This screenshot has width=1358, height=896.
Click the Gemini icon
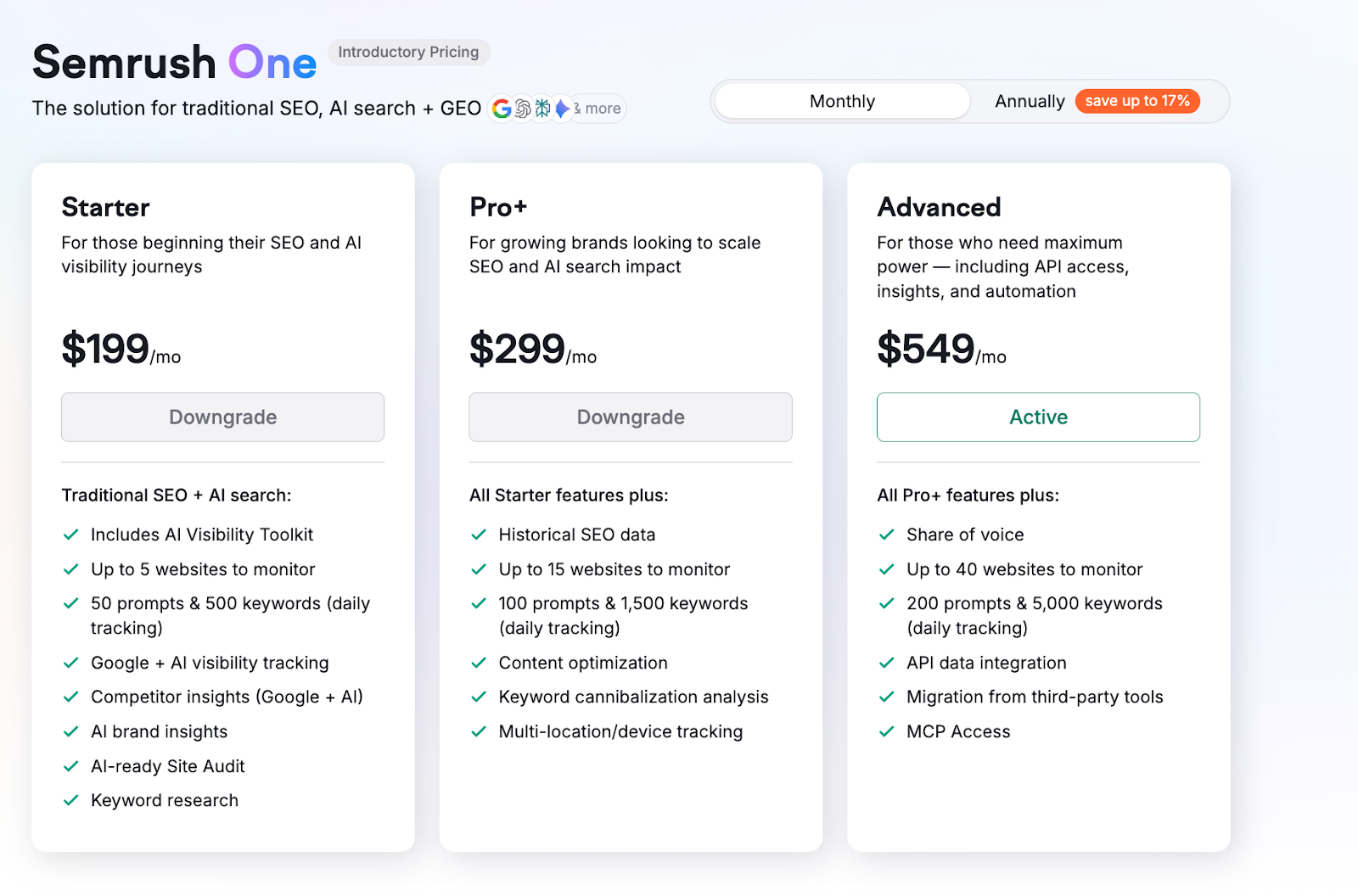(x=561, y=109)
